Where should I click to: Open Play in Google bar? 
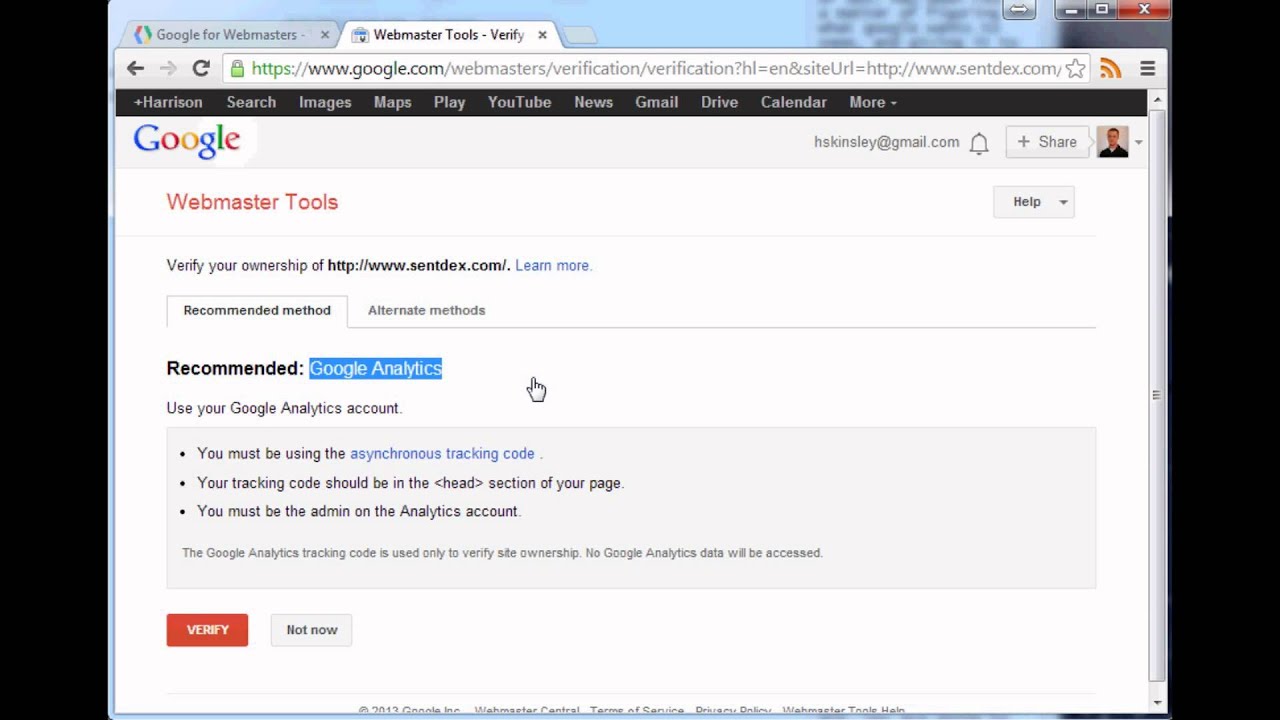click(449, 102)
